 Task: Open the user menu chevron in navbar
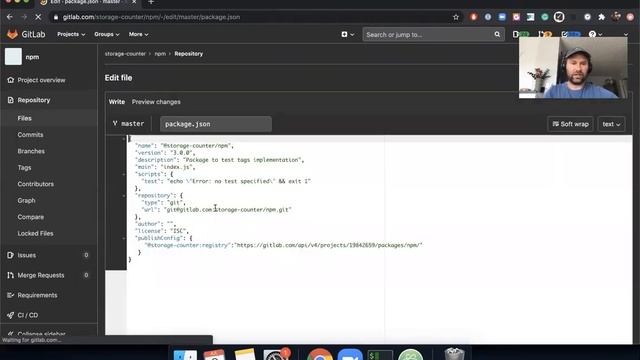click(x=626, y=35)
